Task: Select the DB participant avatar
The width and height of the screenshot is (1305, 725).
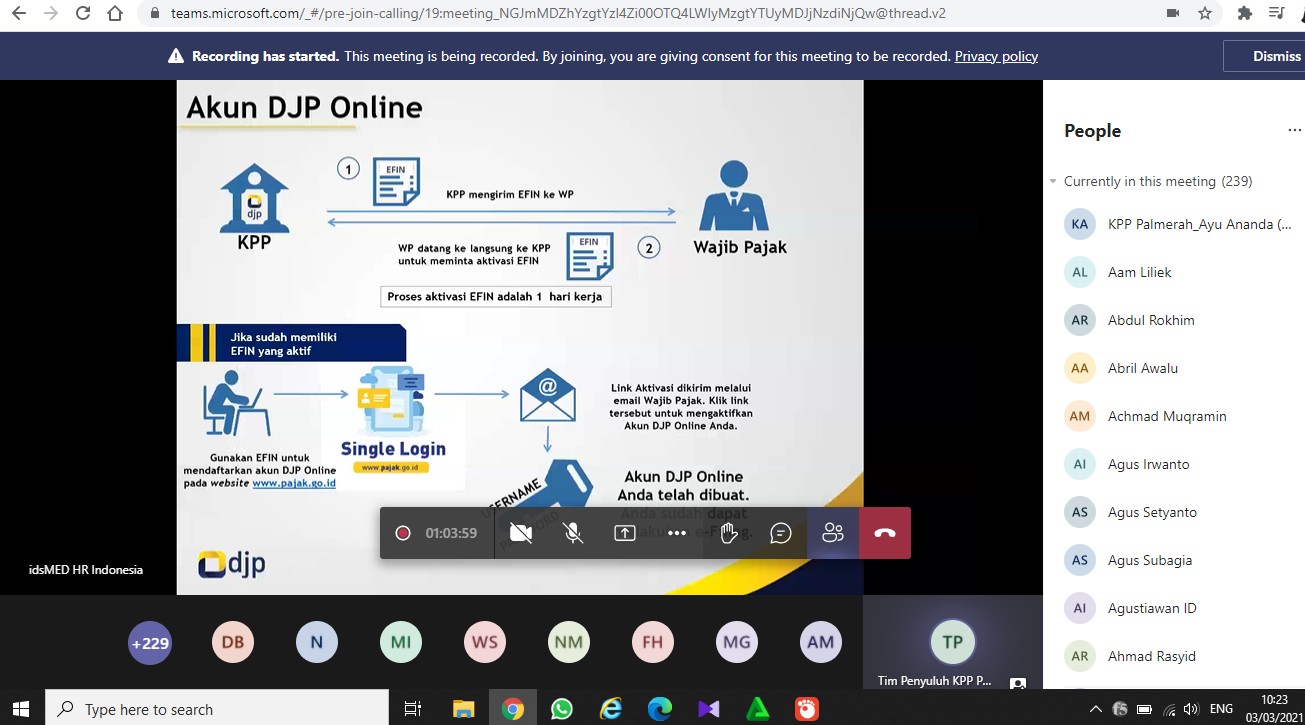Action: [x=233, y=643]
